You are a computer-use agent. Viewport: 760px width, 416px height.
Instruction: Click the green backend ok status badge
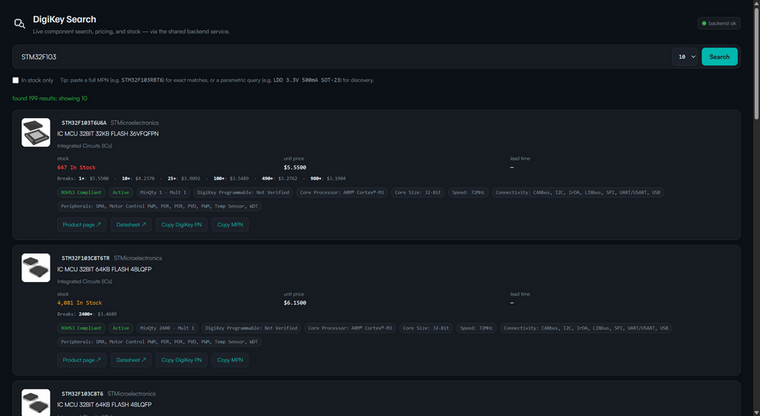pyautogui.click(x=719, y=23)
